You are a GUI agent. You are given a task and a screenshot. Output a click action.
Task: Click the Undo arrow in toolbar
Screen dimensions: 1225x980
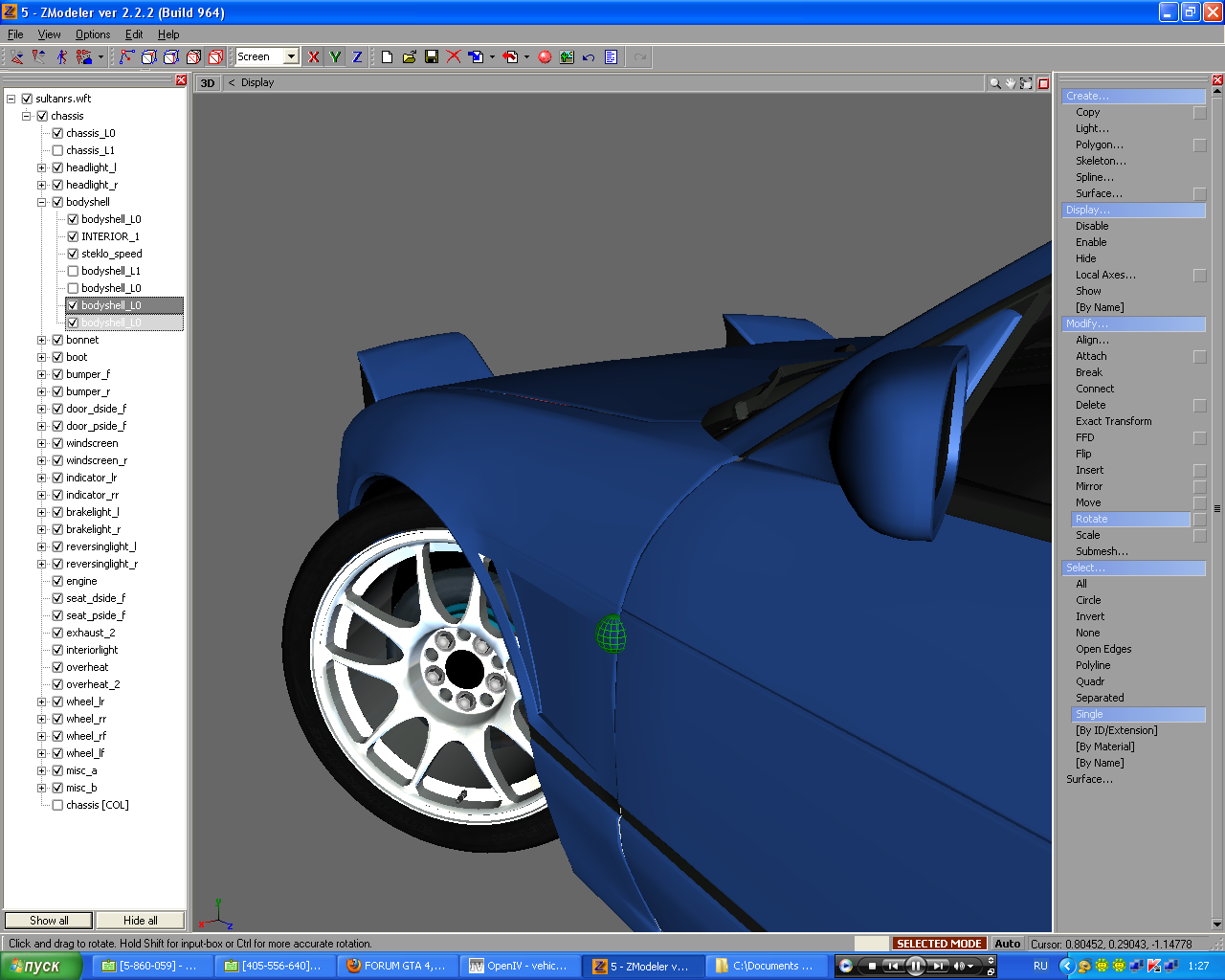tap(589, 57)
